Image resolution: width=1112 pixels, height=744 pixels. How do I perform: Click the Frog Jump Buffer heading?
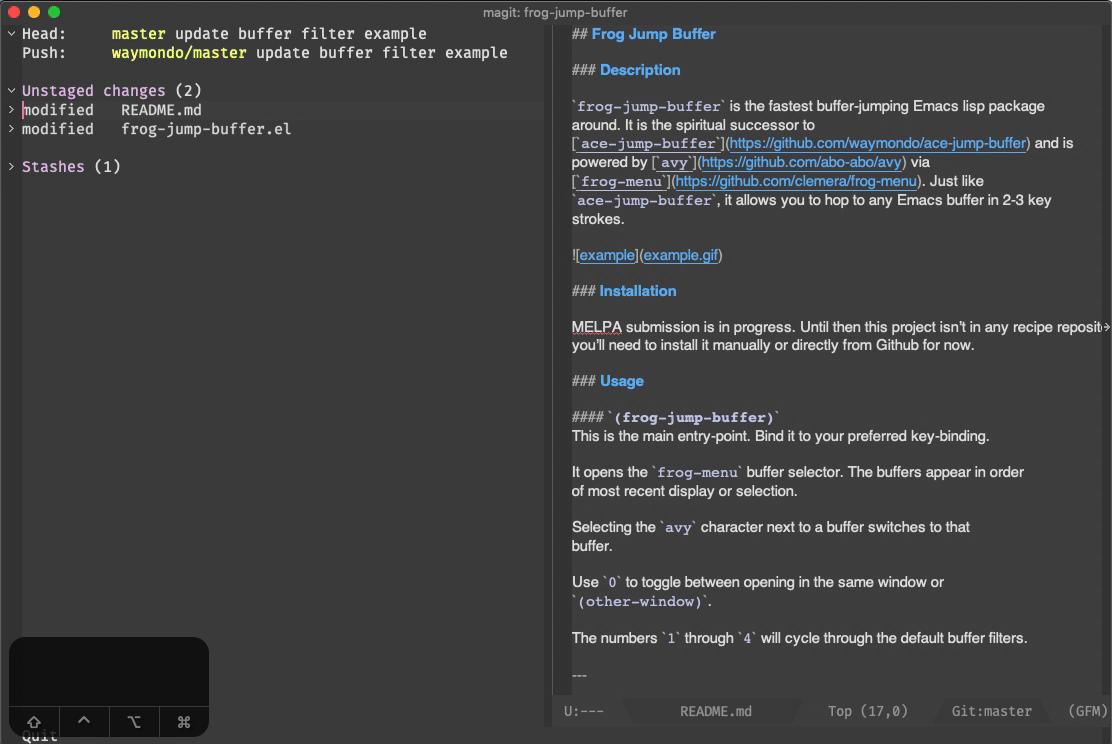(x=653, y=34)
